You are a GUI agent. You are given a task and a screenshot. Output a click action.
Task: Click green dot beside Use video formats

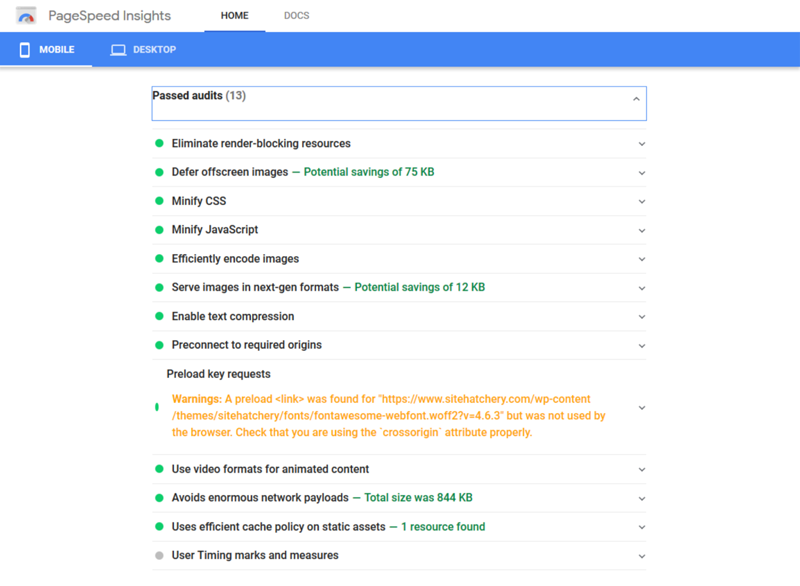click(159, 469)
